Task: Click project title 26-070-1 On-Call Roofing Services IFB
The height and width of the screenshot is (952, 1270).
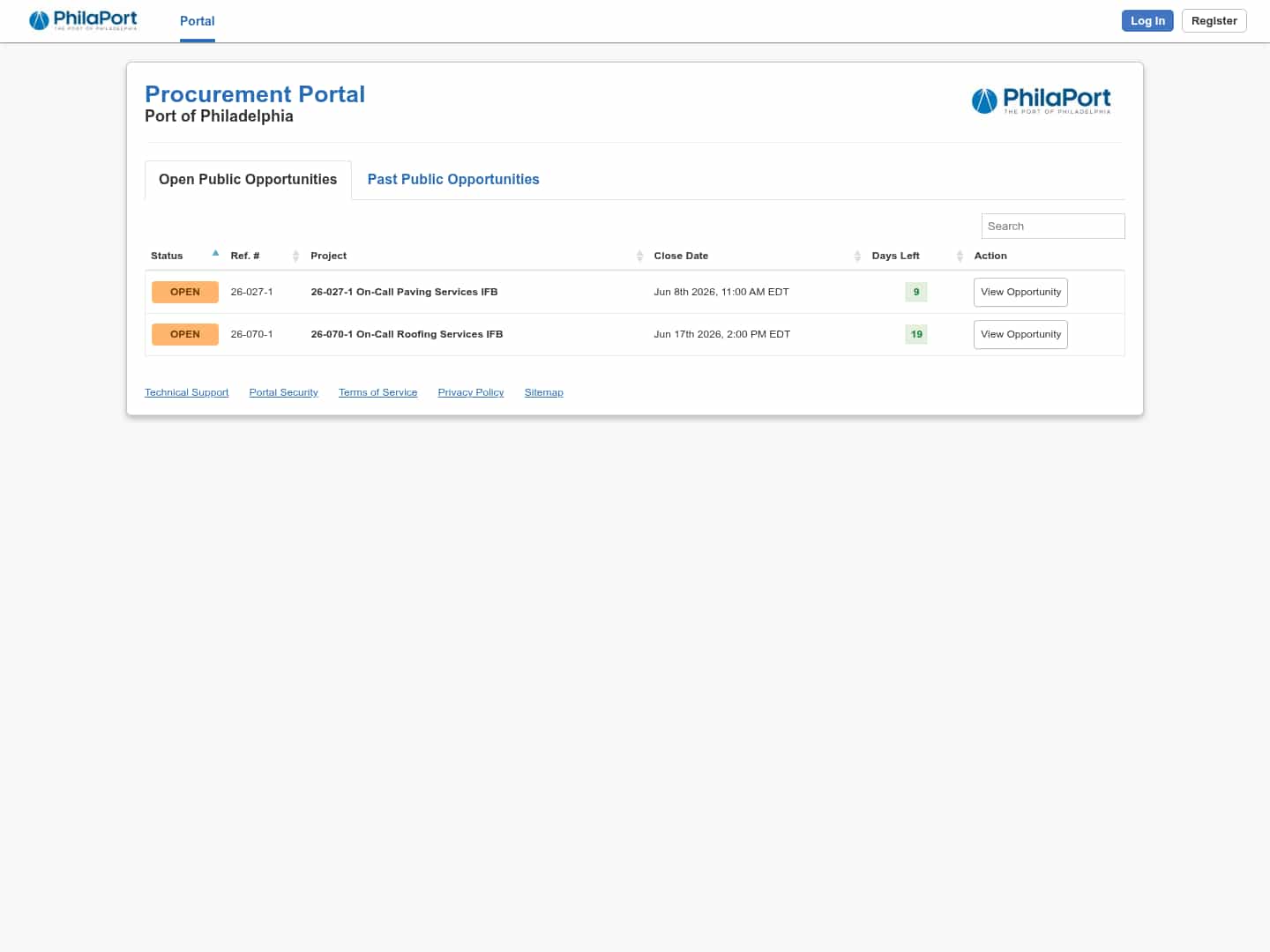Action: [407, 334]
